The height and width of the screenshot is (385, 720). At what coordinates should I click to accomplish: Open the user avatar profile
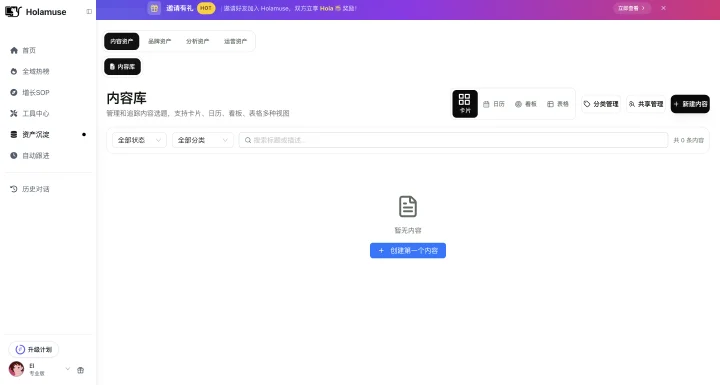pos(17,369)
